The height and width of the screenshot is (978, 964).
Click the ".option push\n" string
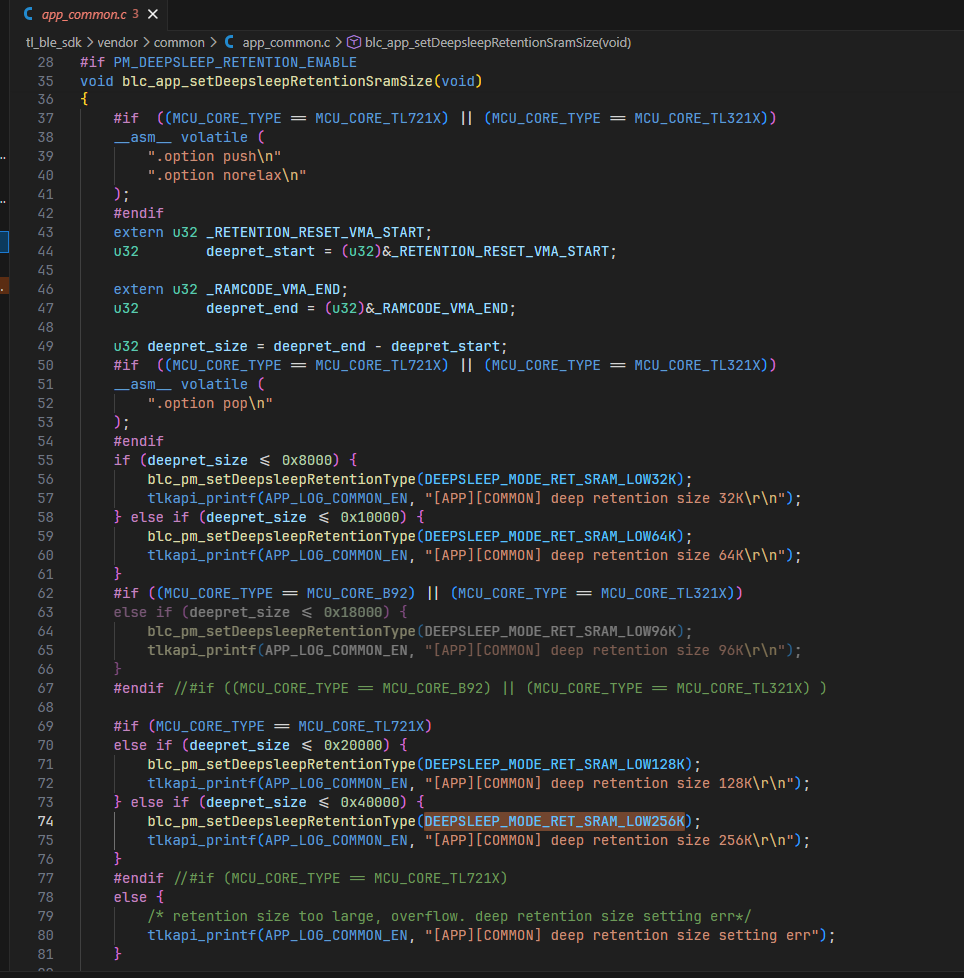214,157
